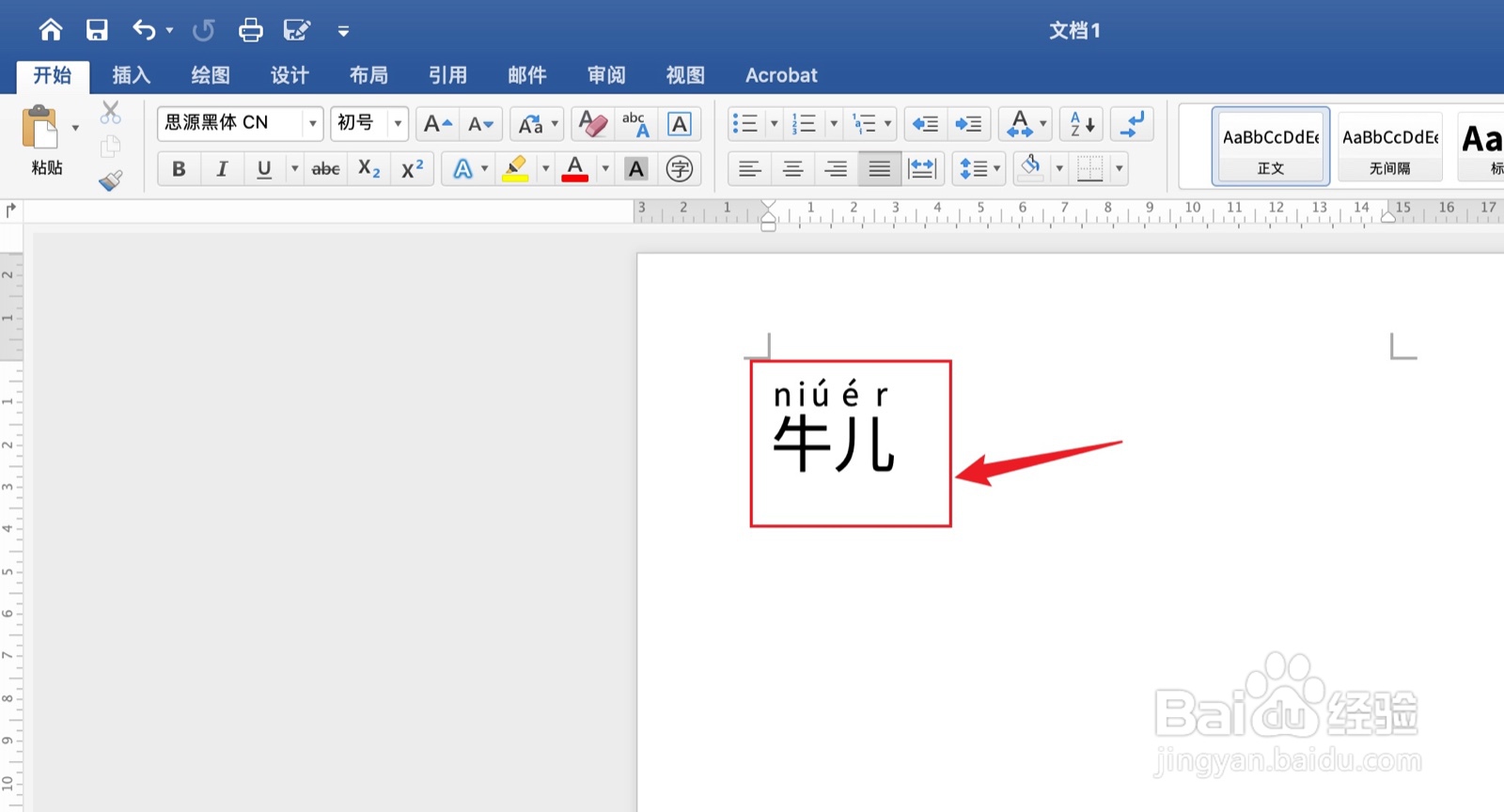Viewport: 1504px width, 812px height.
Task: Open the 插入 tab
Action: pyautogui.click(x=132, y=75)
